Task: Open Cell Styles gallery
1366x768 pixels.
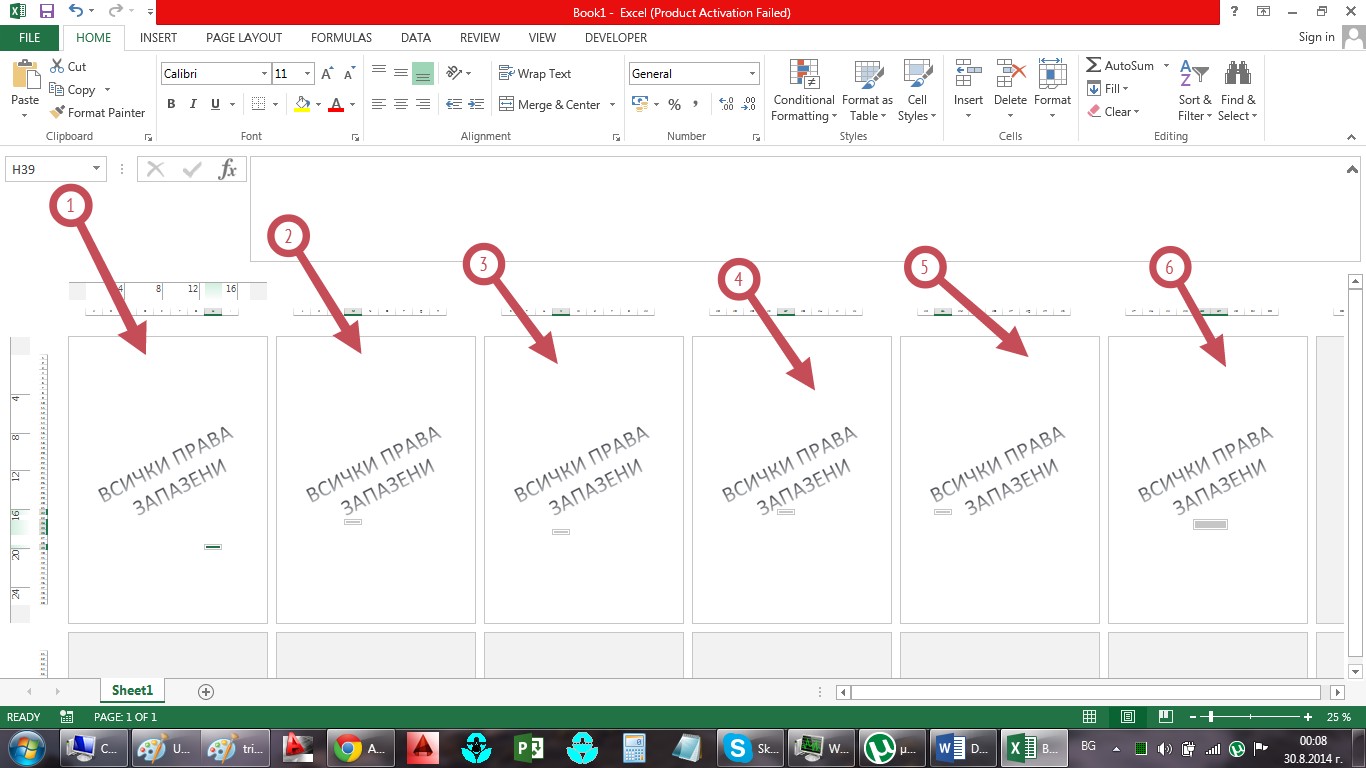Action: (917, 91)
